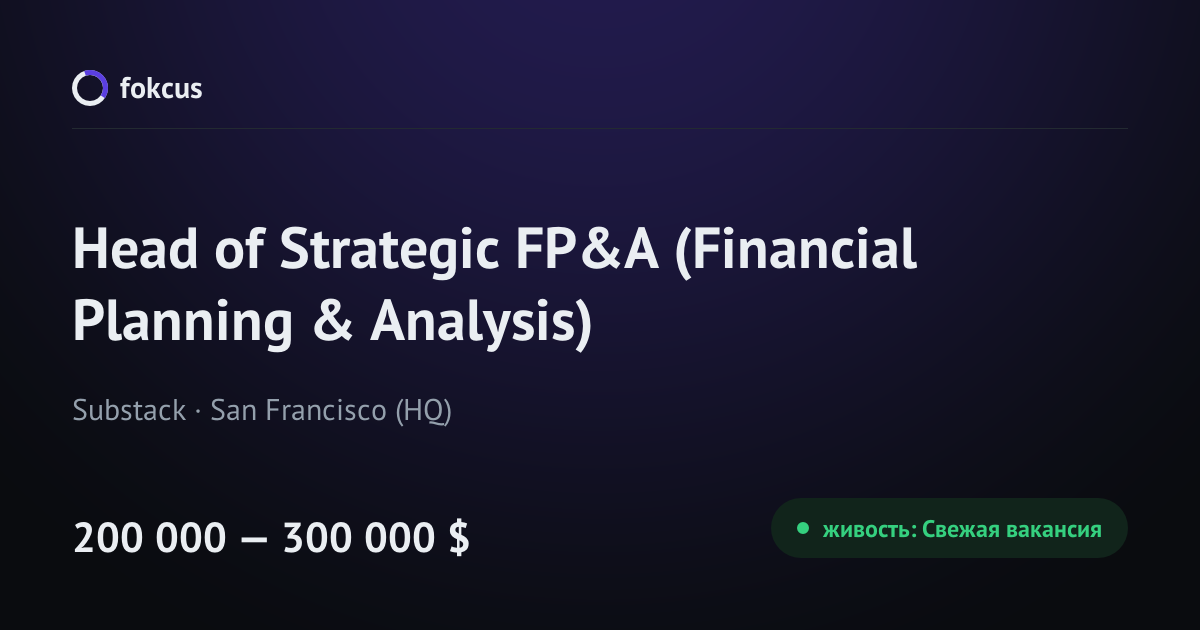
Task: Click the '(HQ)' label after location
Action: 423,411
